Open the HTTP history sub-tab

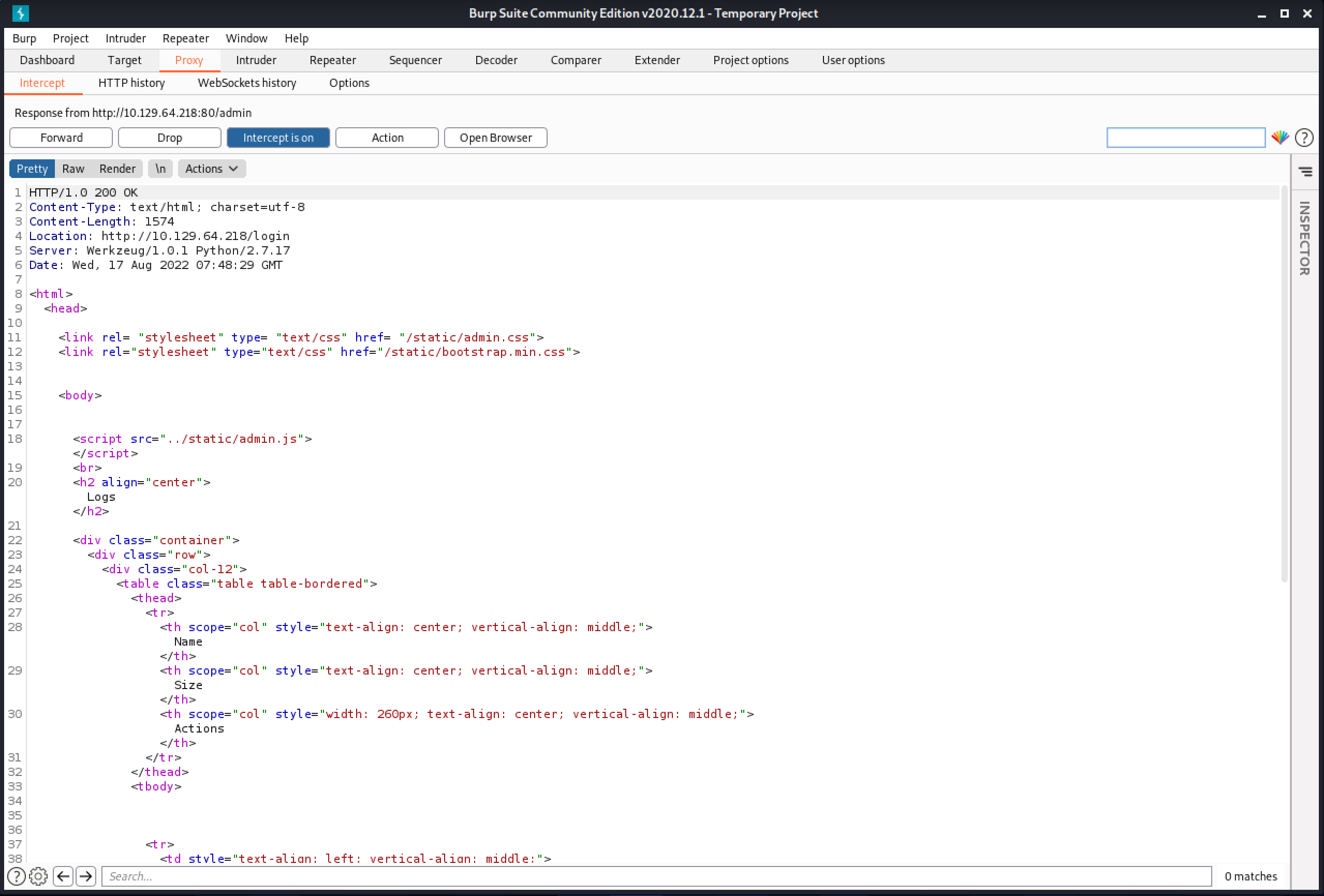[x=131, y=83]
